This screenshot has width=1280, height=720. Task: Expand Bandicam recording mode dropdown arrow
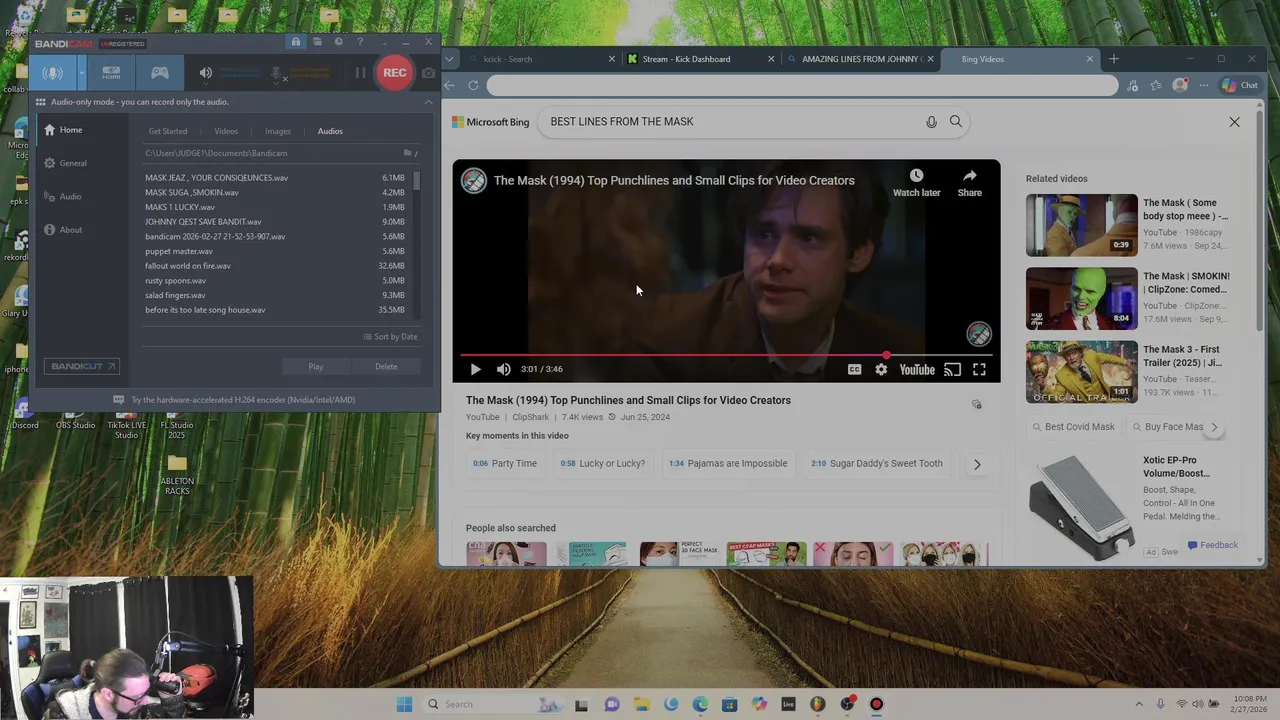[81, 73]
